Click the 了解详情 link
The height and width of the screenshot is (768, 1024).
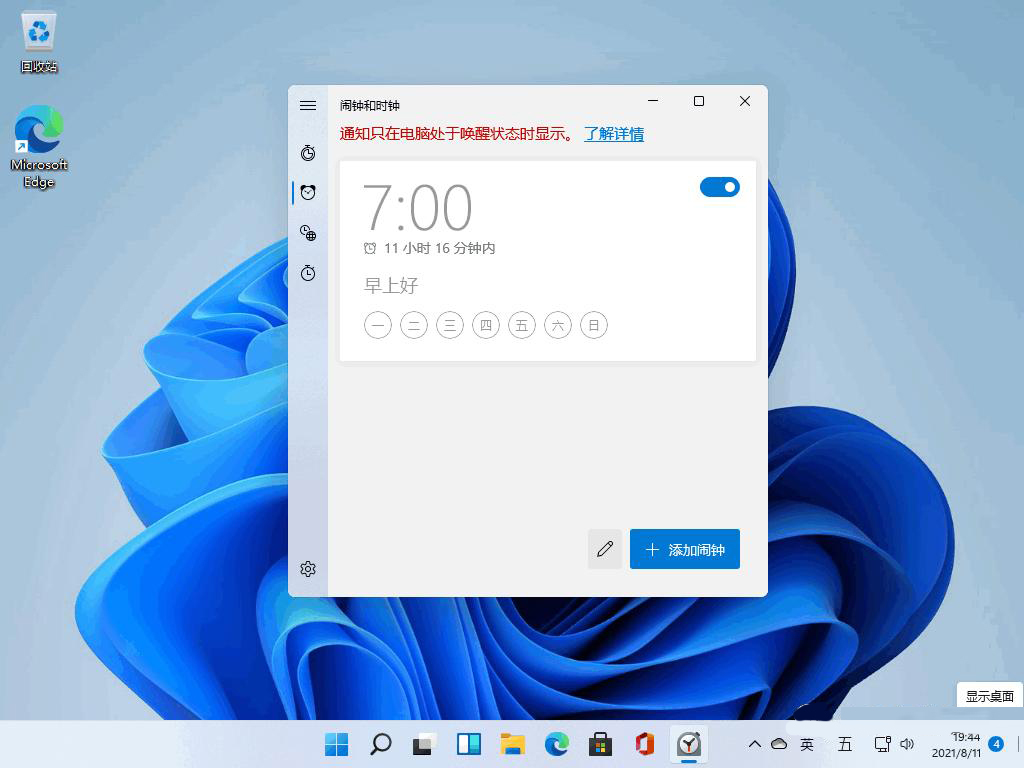pos(614,134)
